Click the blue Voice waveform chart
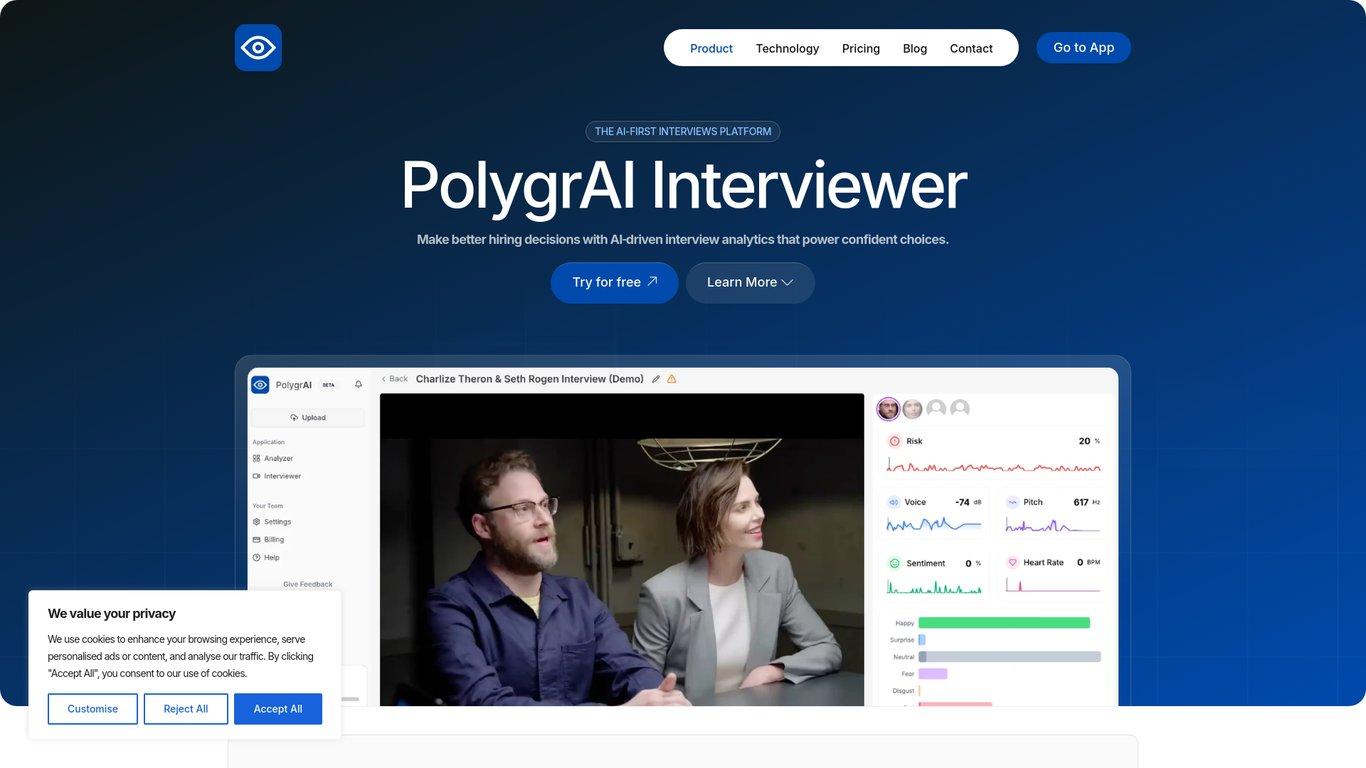Image resolution: width=1366 pixels, height=768 pixels. 934,524
